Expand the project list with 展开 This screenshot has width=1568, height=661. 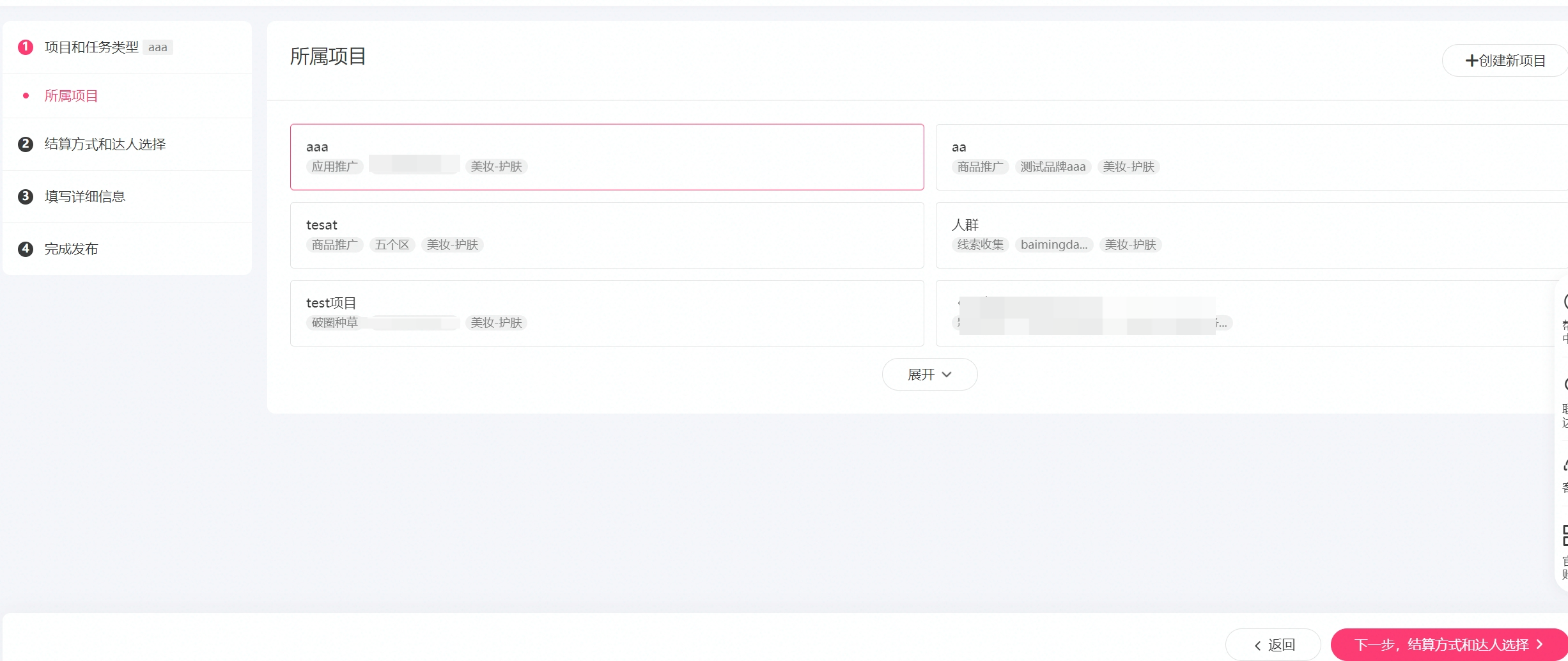tap(929, 375)
